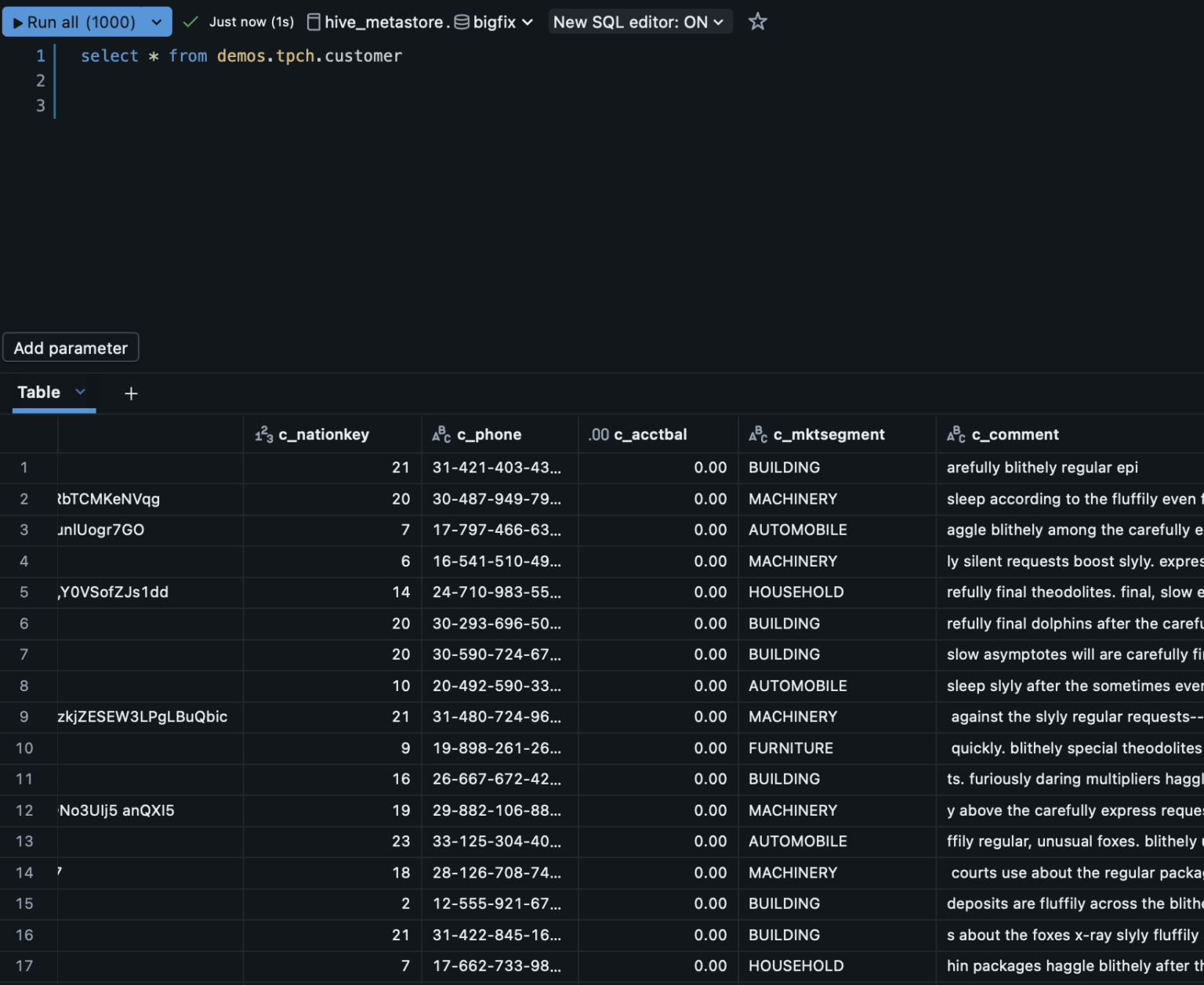Toggle the New SQL editor ON switch

(x=639, y=22)
